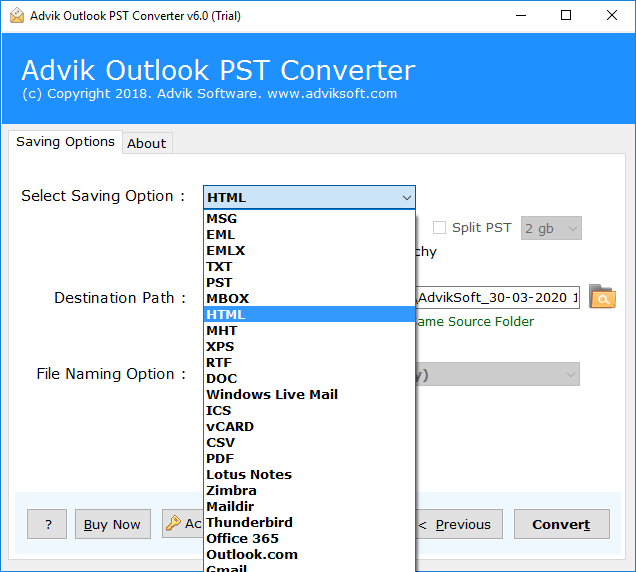
Task: Pick vCARD format entry
Action: point(309,426)
